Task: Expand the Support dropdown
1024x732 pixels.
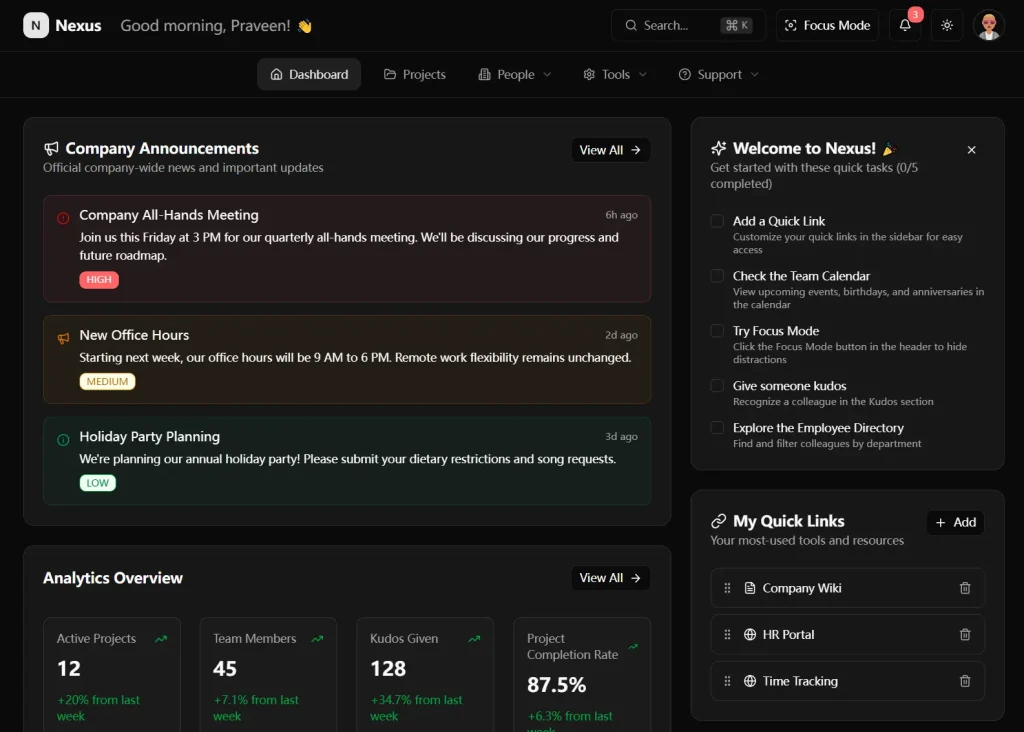Action: [718, 74]
